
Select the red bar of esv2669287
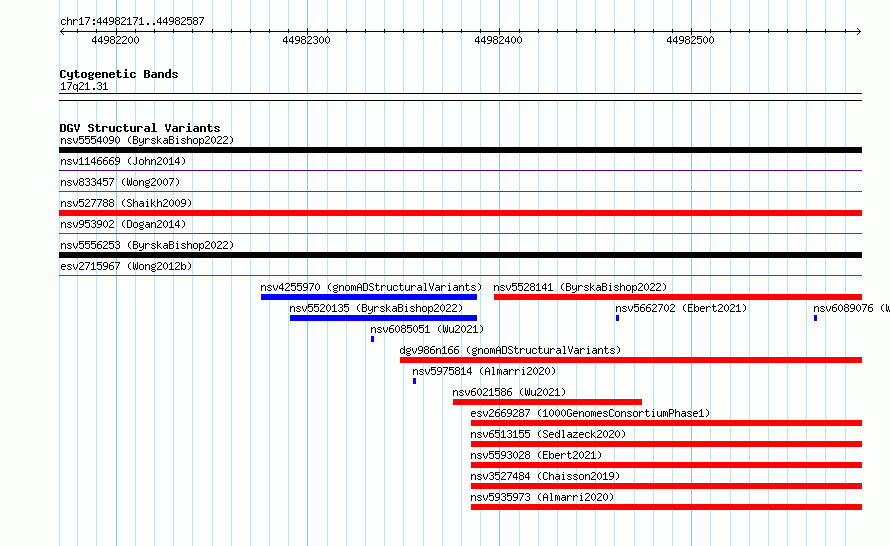coord(666,423)
